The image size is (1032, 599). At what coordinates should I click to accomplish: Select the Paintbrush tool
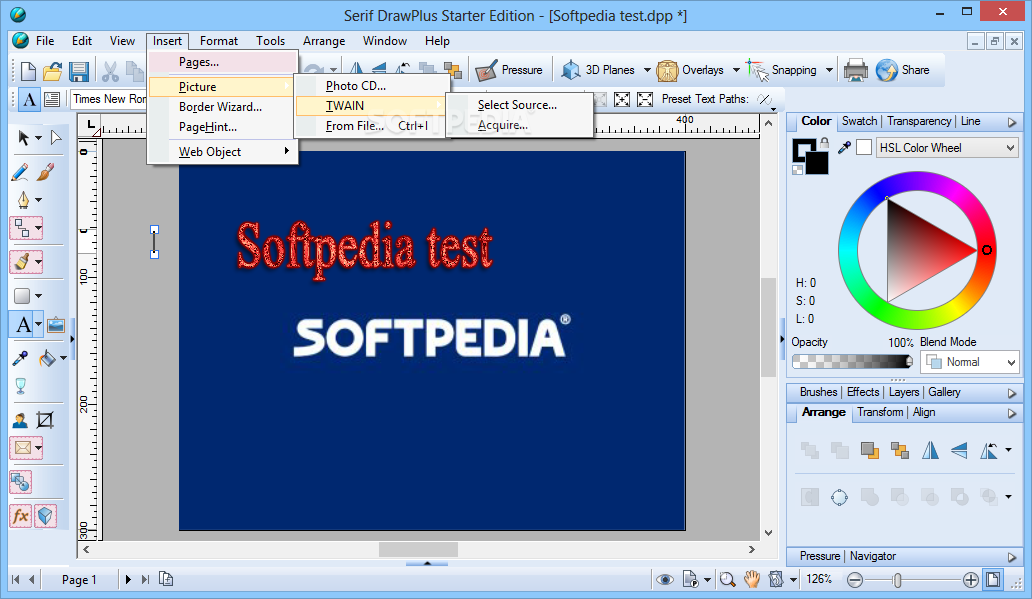45,172
